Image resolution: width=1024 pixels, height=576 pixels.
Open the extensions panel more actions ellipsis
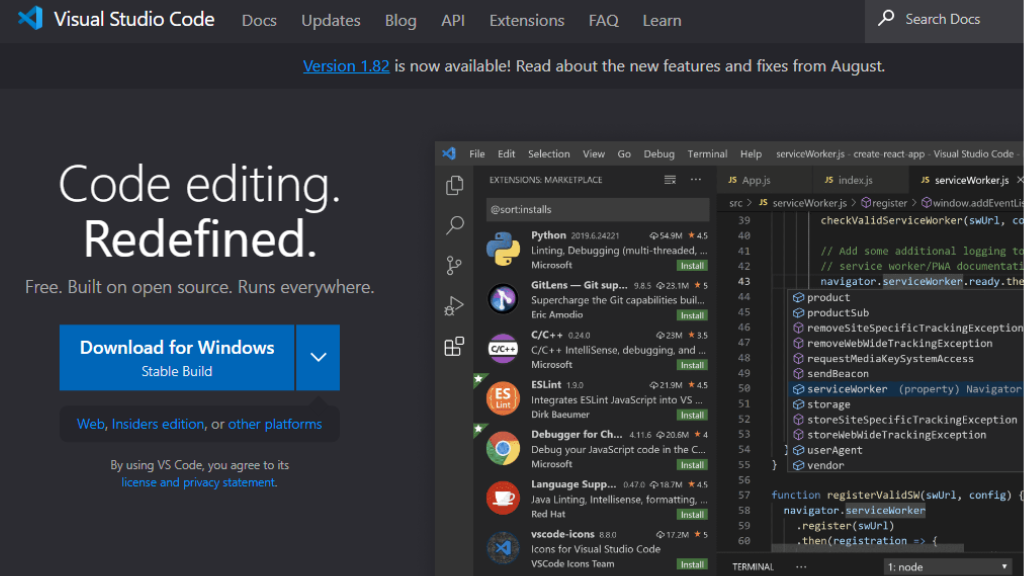(696, 180)
